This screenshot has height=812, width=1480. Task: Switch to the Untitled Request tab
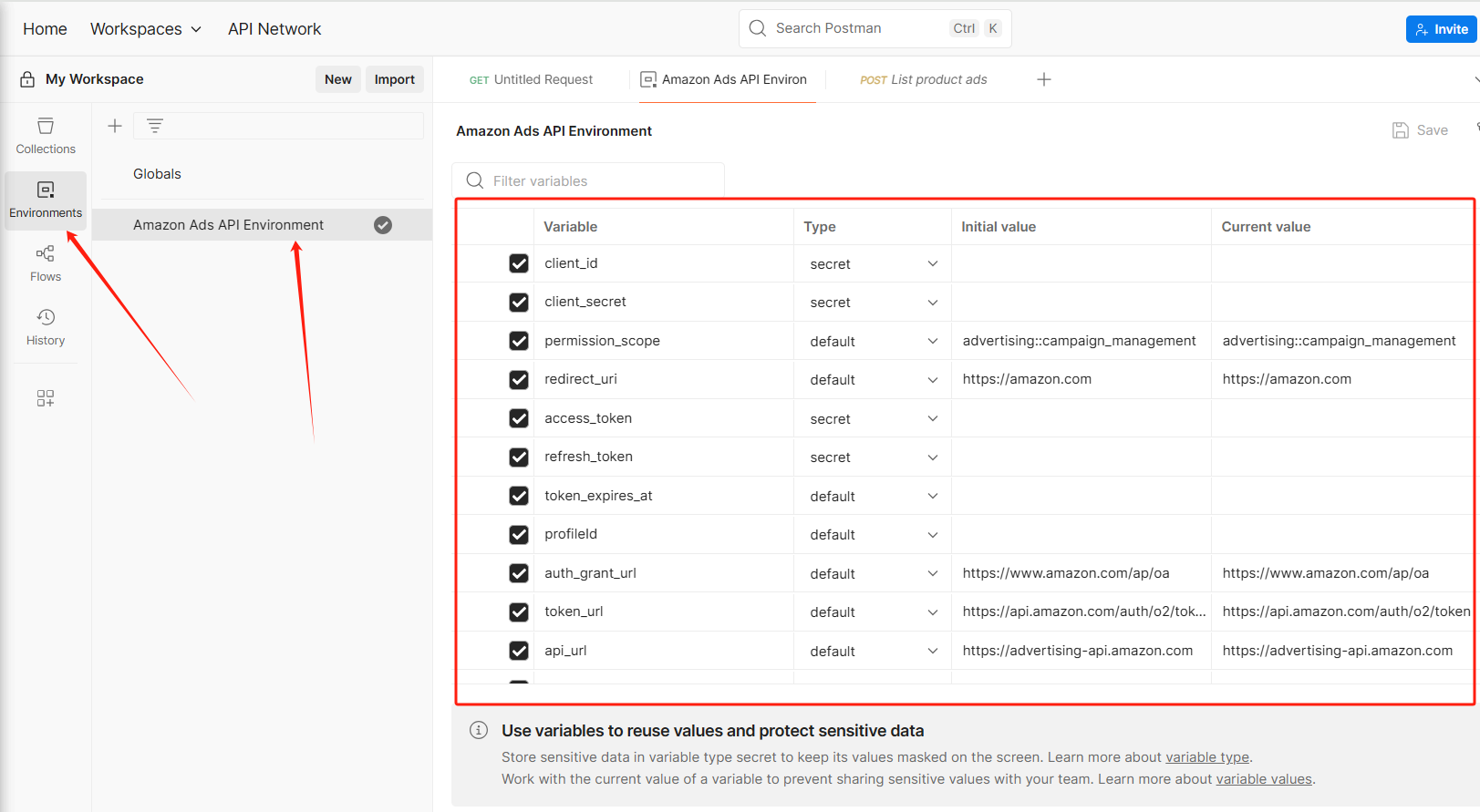531,79
